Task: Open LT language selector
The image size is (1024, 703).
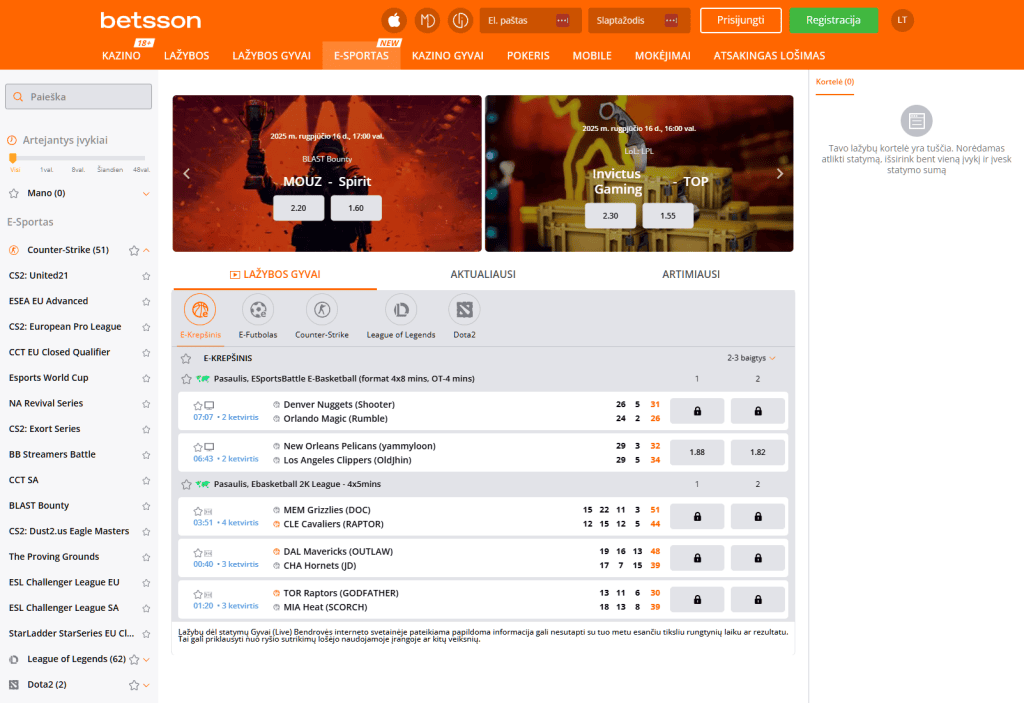Action: tap(902, 20)
